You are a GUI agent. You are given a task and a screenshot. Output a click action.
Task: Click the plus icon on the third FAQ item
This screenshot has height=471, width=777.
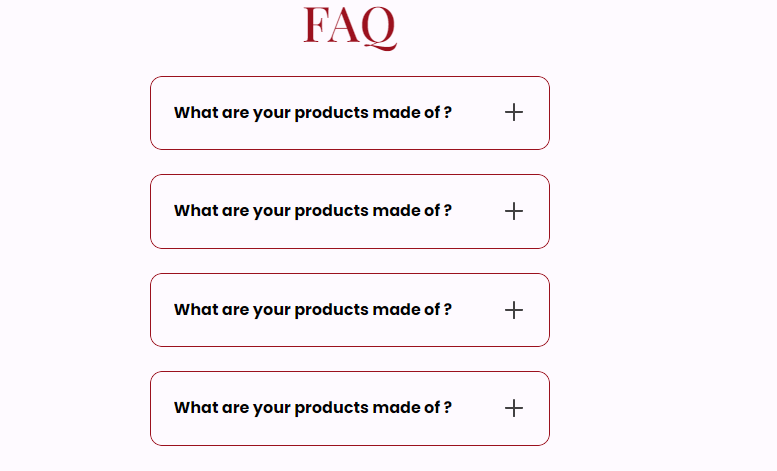[x=514, y=310]
